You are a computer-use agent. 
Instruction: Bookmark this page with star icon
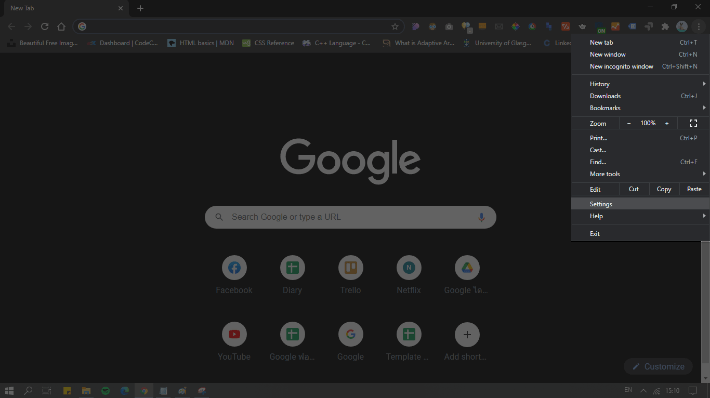click(395, 27)
